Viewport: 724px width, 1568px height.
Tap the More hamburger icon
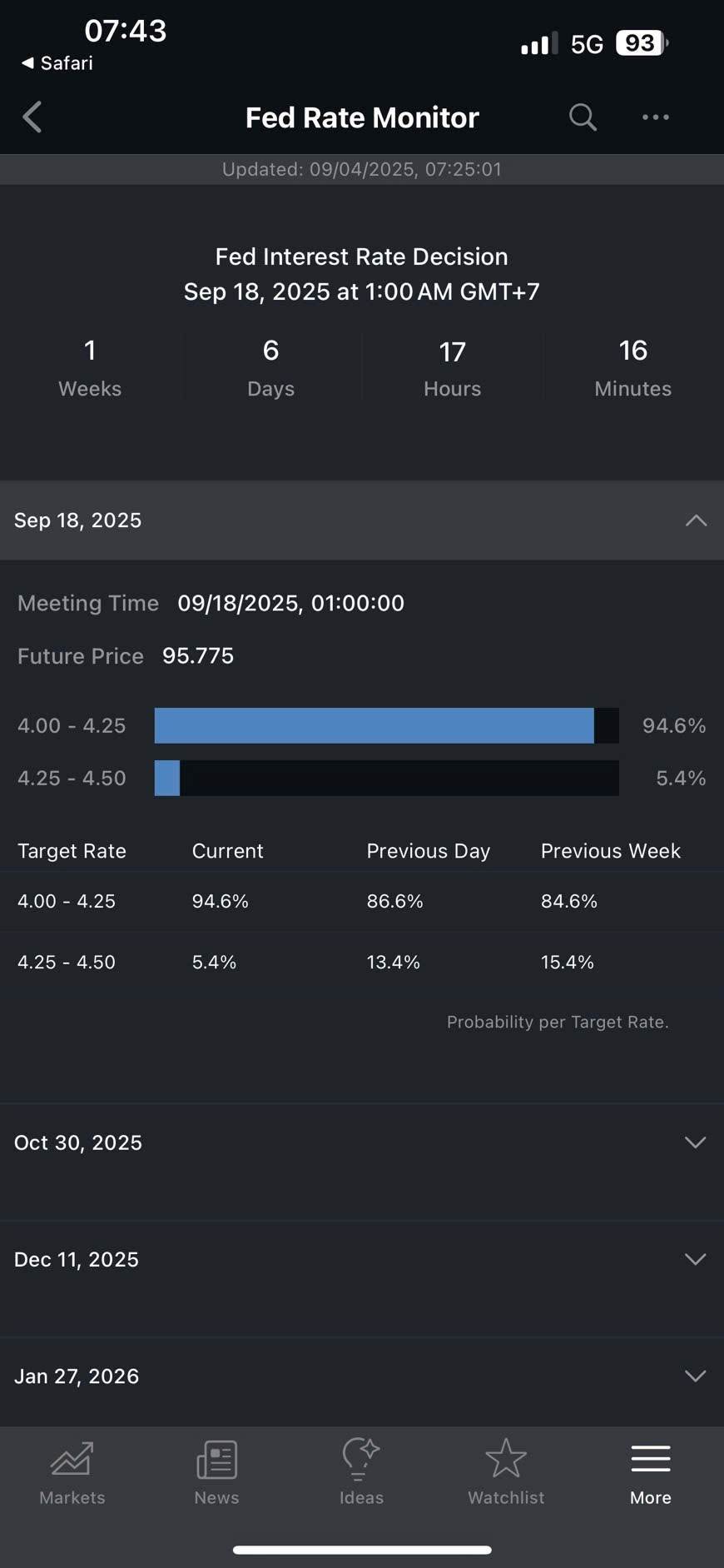click(650, 1459)
